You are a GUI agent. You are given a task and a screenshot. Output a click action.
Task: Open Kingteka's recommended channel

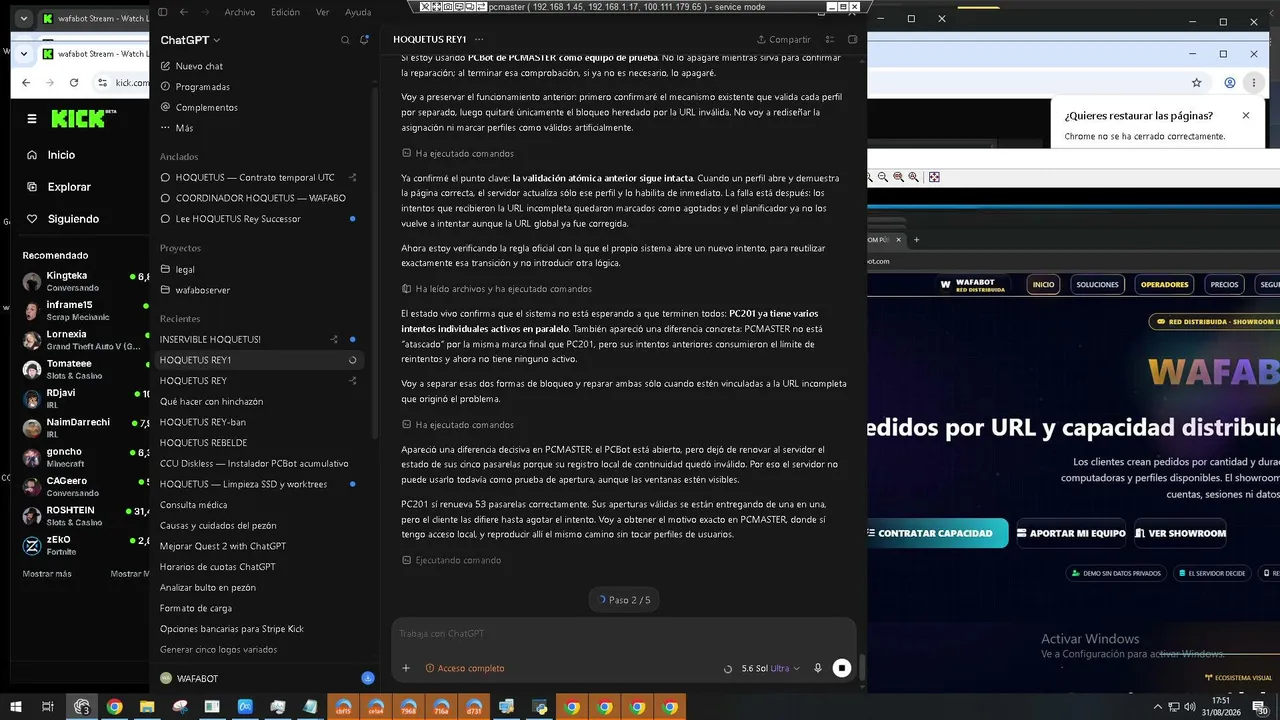(x=84, y=281)
